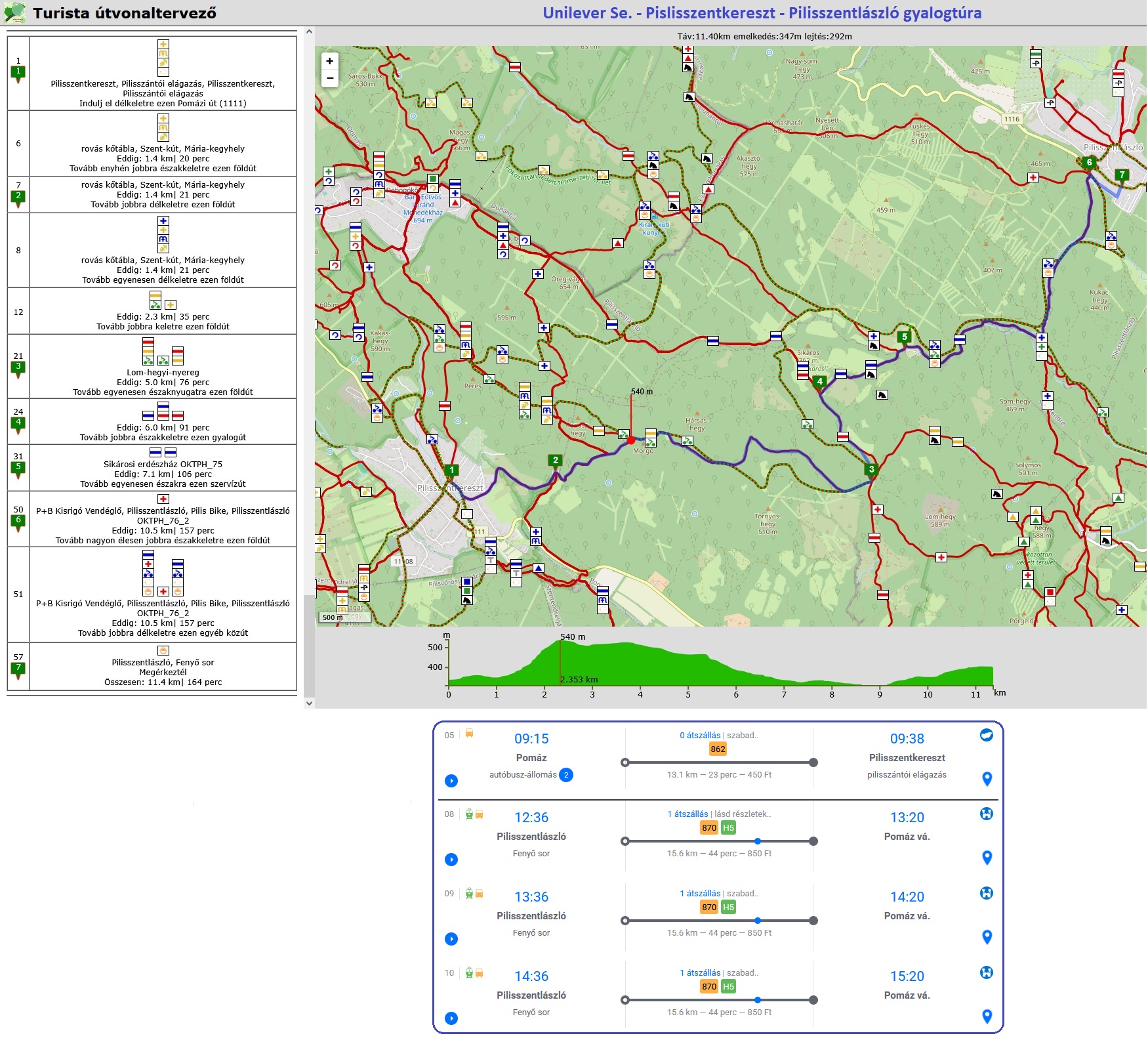Expand the 09:15 Pomáz departure details
The width and height of the screenshot is (1148, 1042).
click(x=451, y=781)
